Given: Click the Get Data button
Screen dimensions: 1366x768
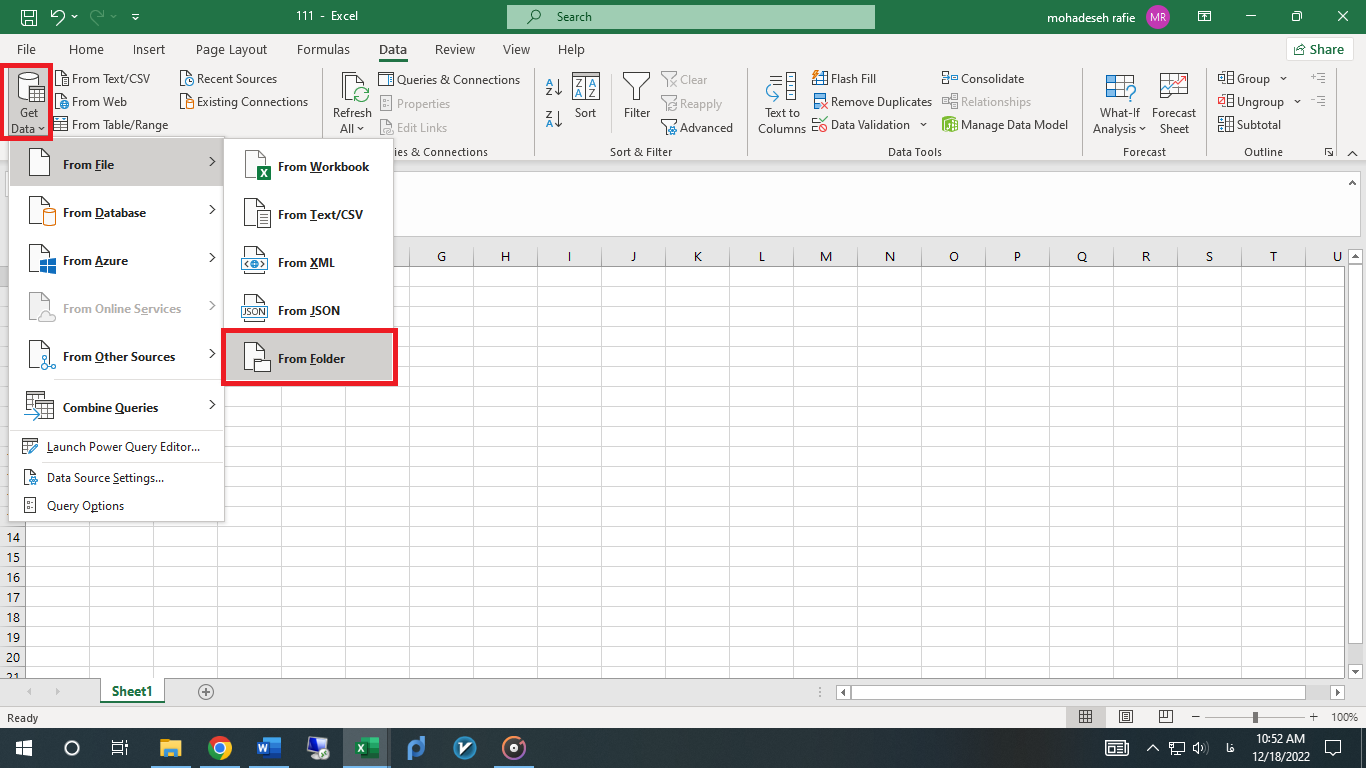Looking at the screenshot, I should [29, 104].
